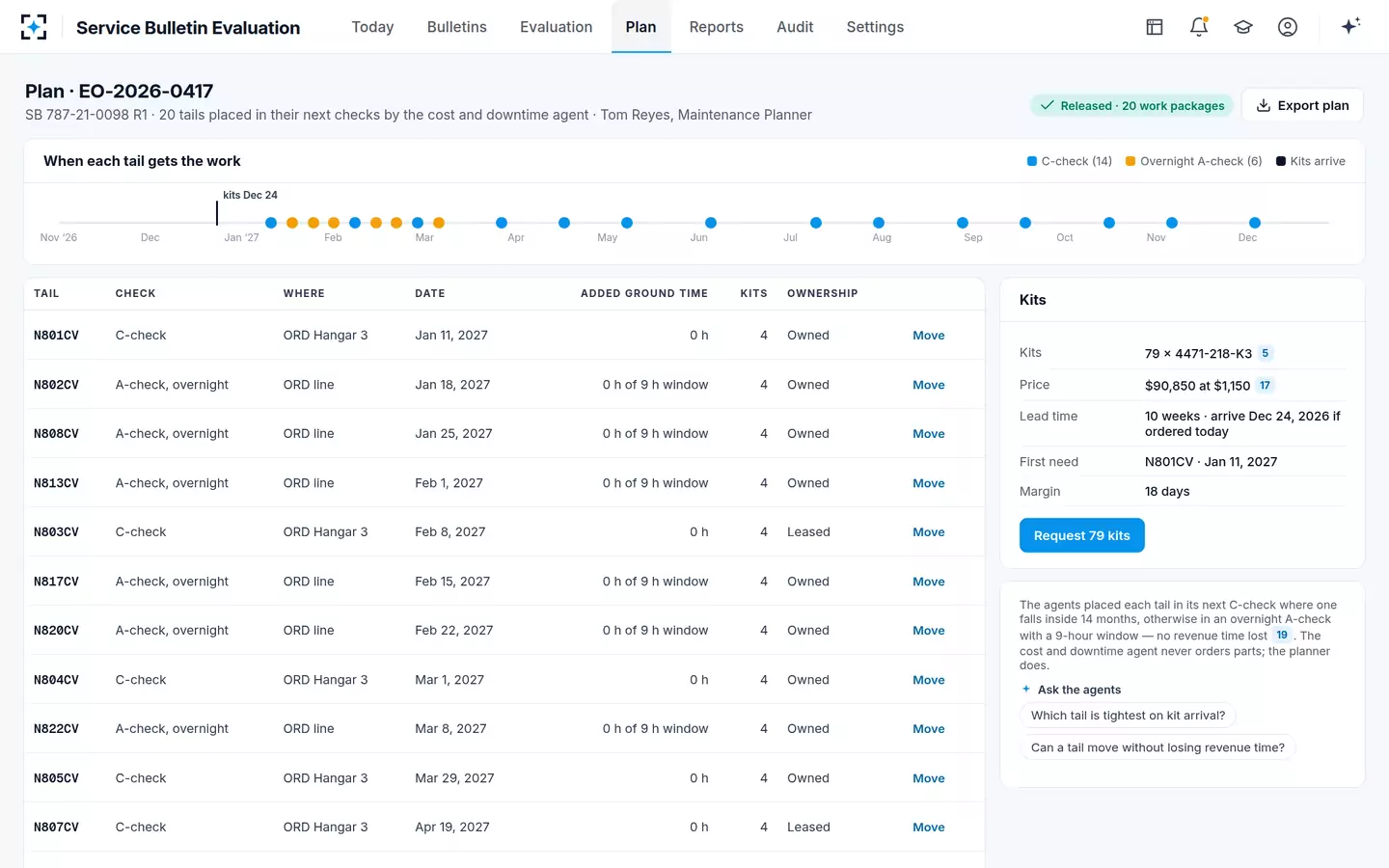The image size is (1389, 868).
Task: Select timeline dot nearest the Apr label
Action: (x=502, y=223)
